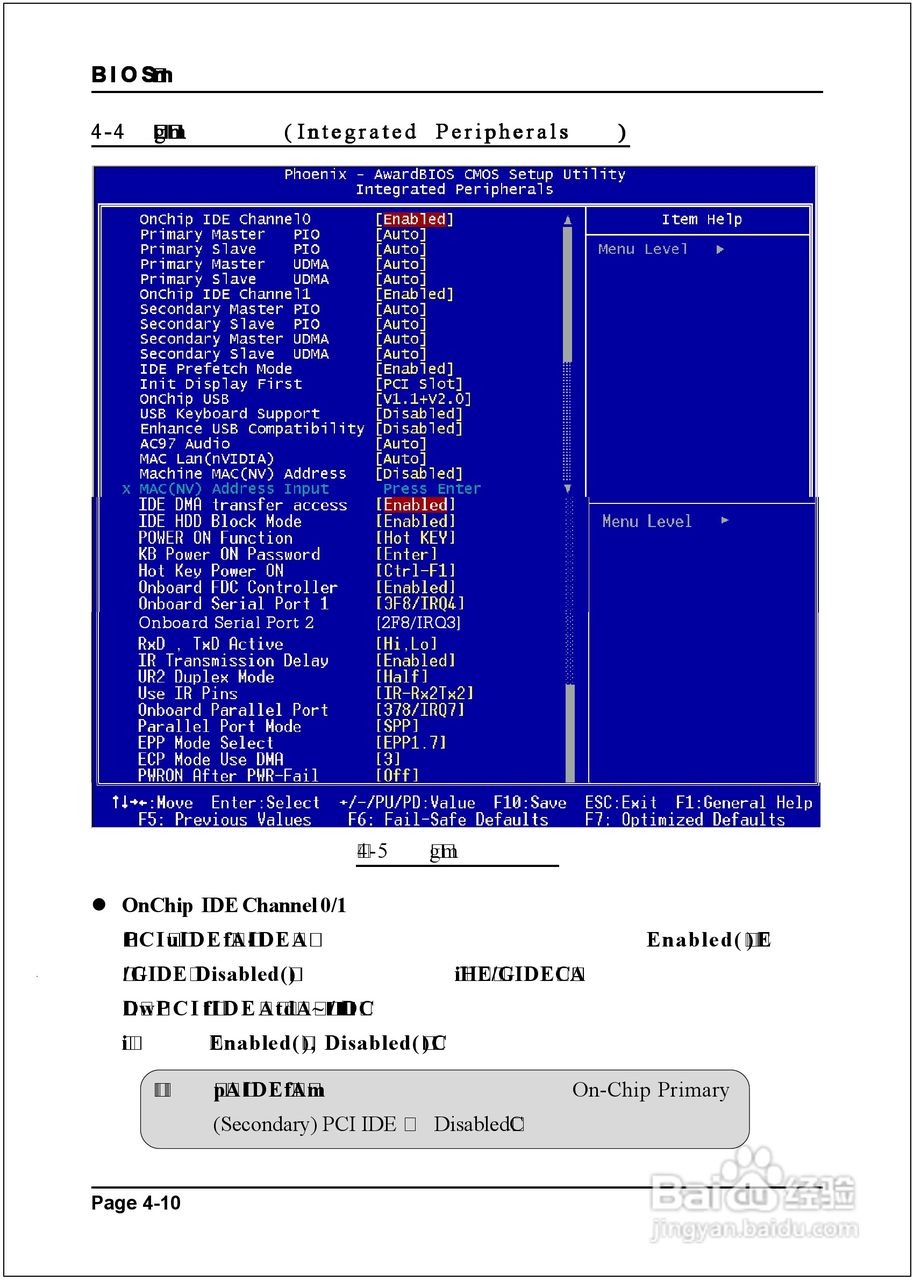Select the [Hi,Lo] RxD, TxD Active value
Screen dimensions: 914x1280
406,645
